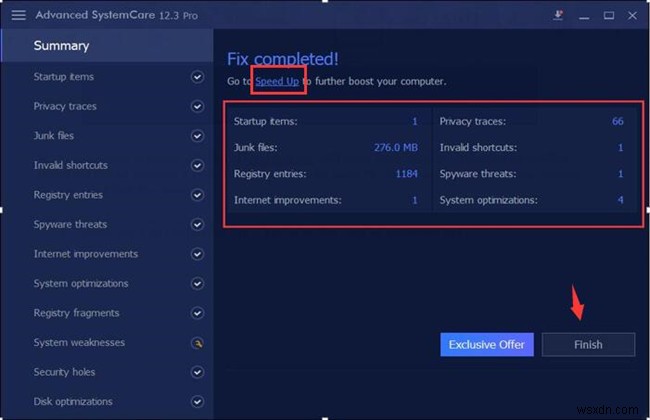Viewport: 650px width, 420px height.
Task: Click the Spyware threats count in results
Action: click(621, 174)
